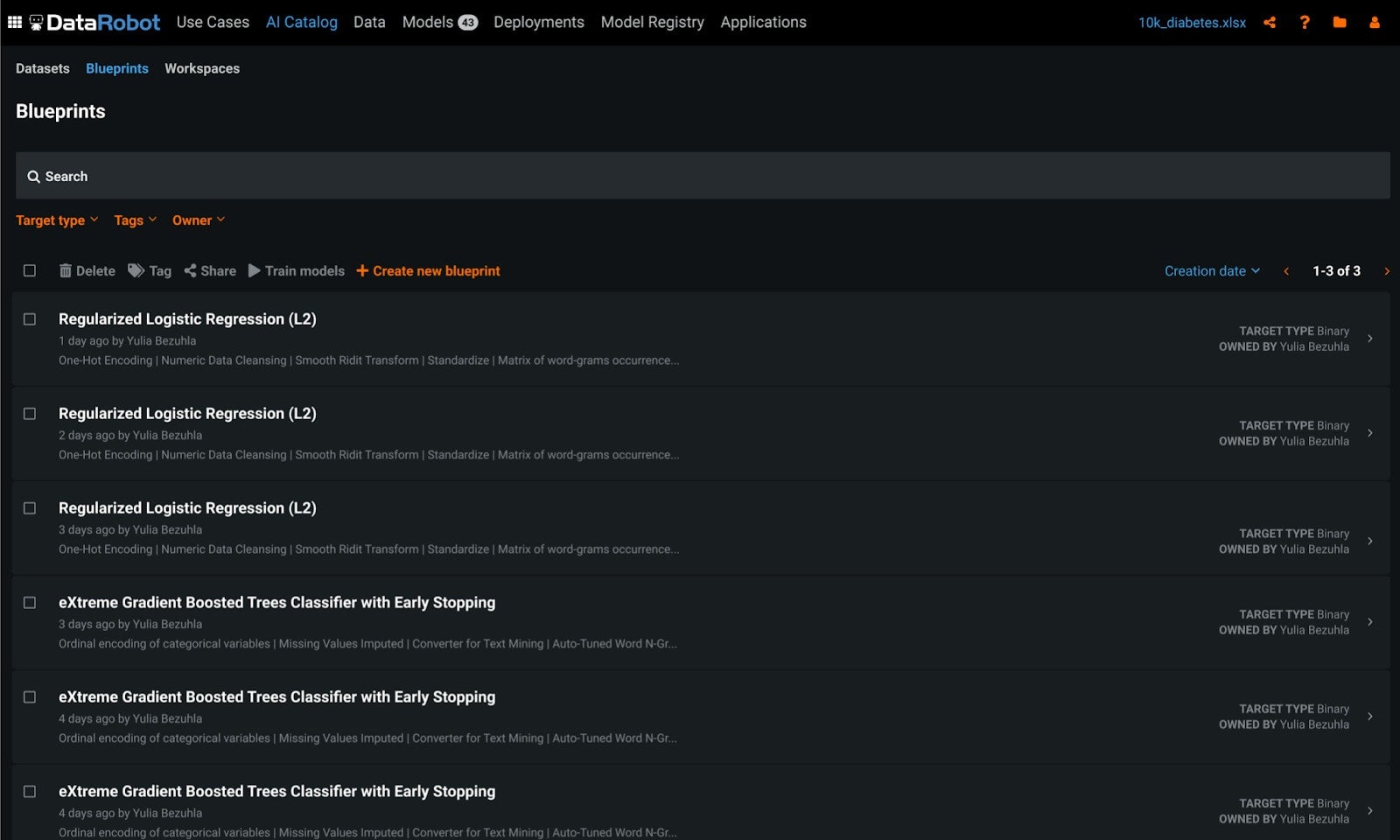
Task: Open Model Registry in top navigation
Action: pos(653,22)
